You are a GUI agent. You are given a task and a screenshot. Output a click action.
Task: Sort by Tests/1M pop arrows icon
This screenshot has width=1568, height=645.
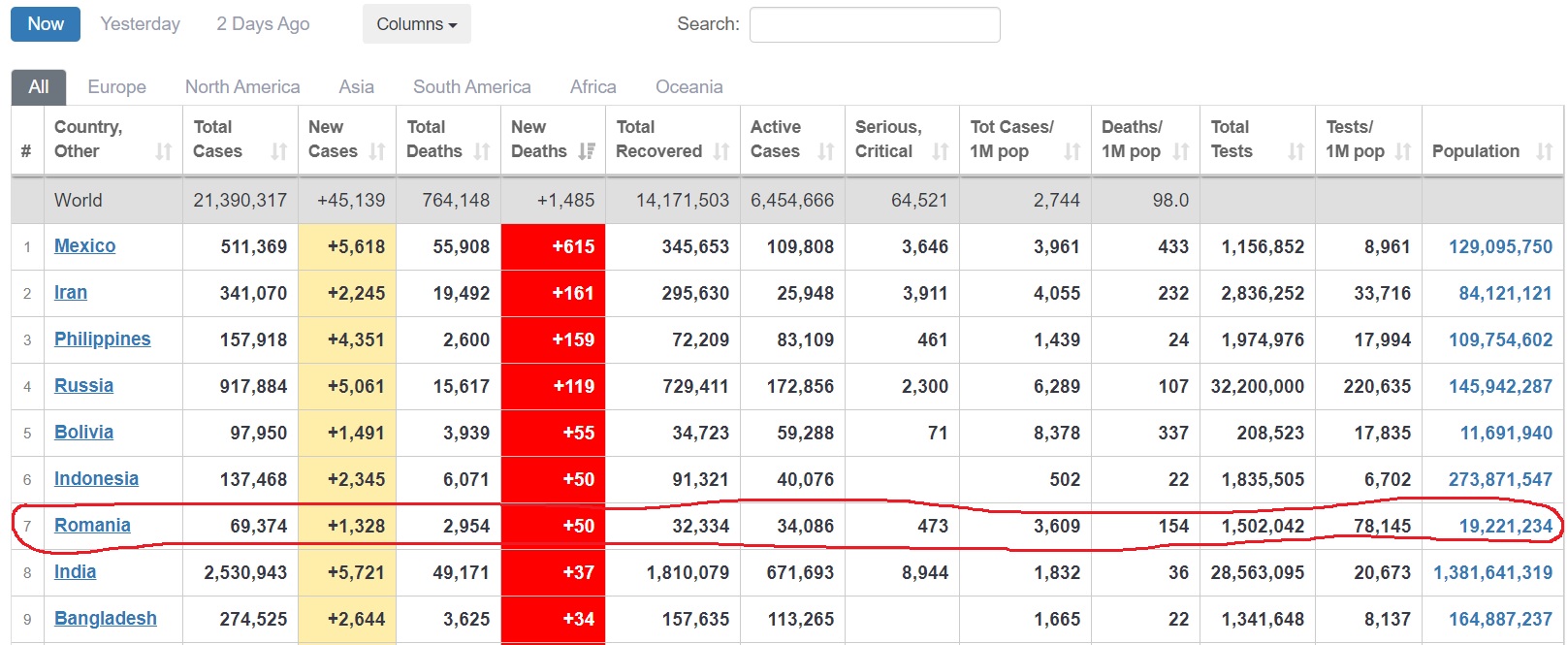pyautogui.click(x=1403, y=151)
